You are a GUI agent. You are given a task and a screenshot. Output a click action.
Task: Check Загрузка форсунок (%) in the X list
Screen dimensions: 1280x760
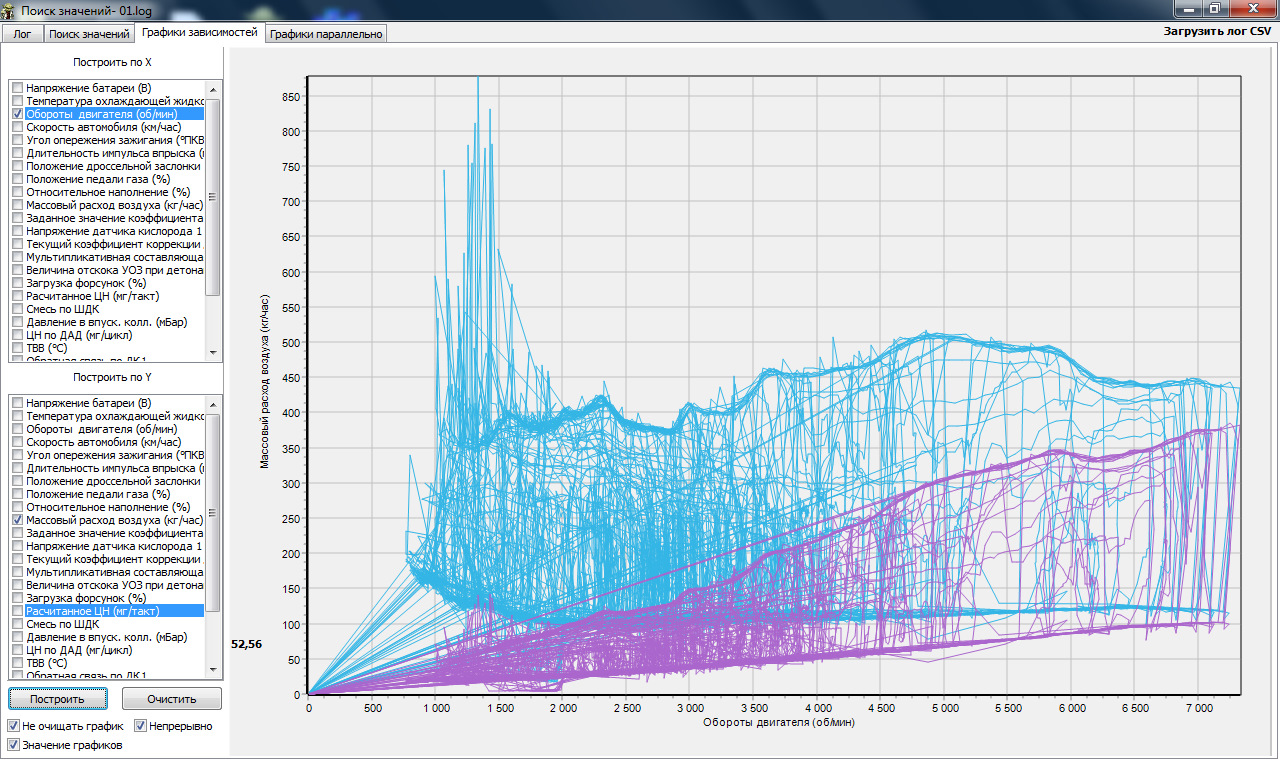(17, 283)
